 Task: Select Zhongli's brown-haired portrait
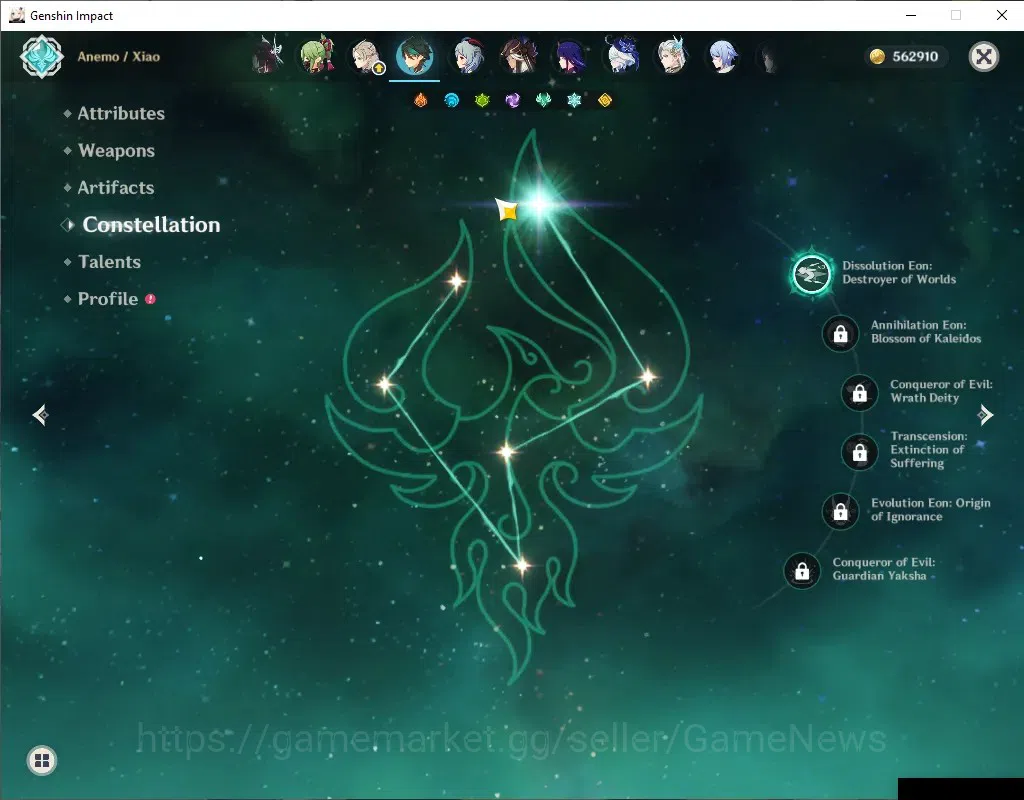519,56
